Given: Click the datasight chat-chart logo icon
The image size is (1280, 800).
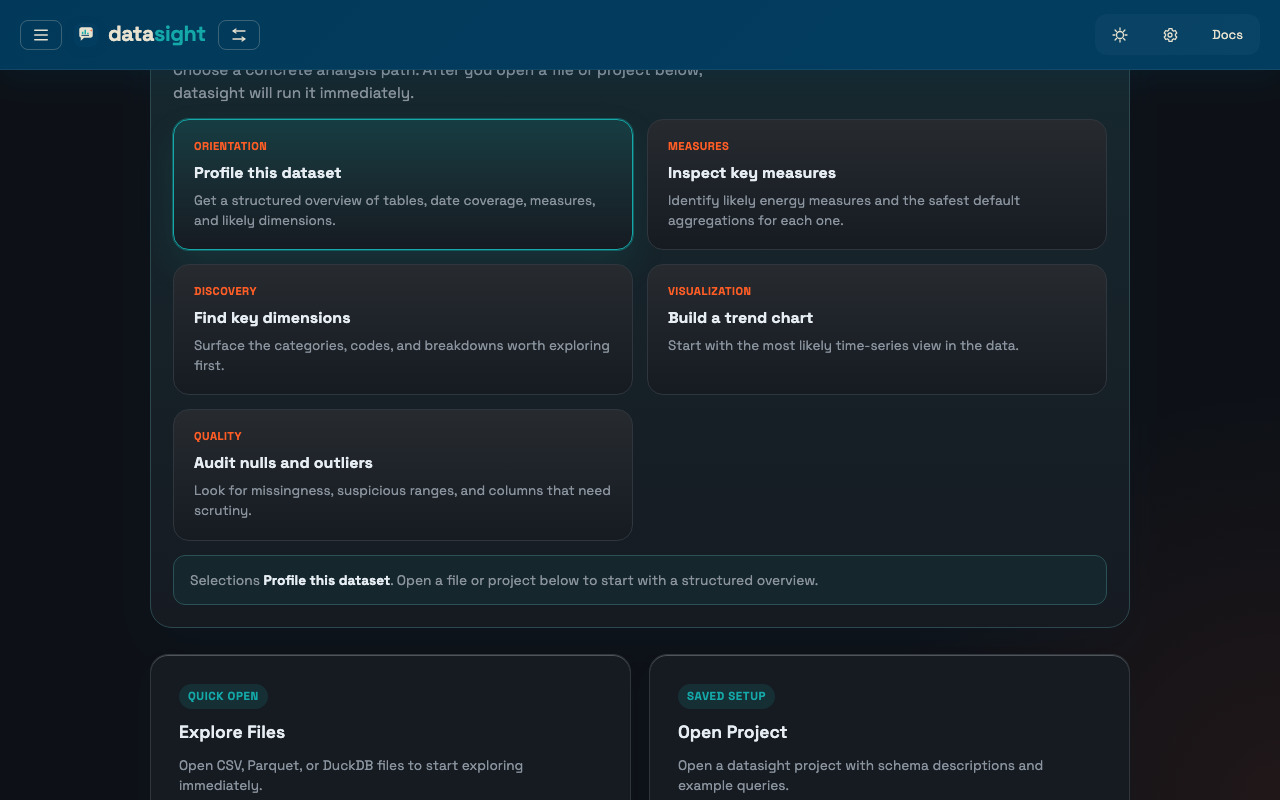Looking at the screenshot, I should (x=85, y=34).
